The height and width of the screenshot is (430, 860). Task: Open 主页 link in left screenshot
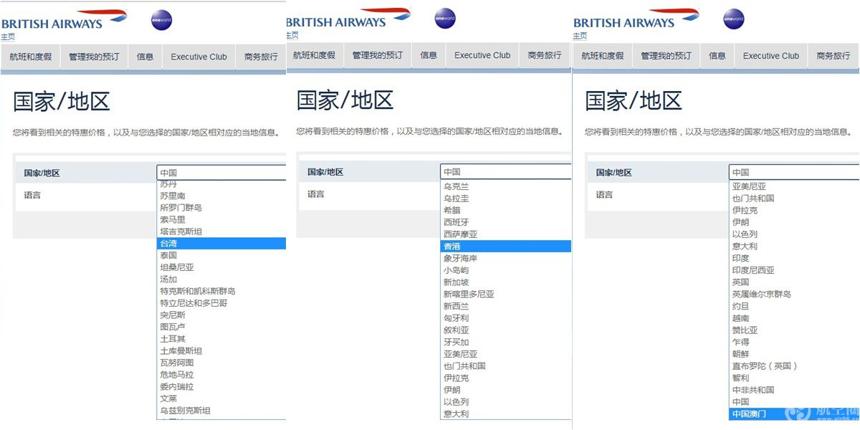pyautogui.click(x=8, y=36)
